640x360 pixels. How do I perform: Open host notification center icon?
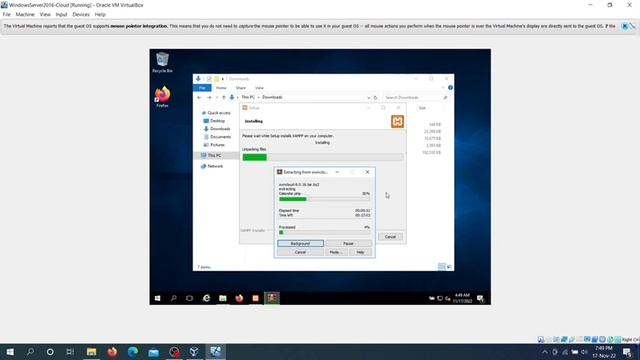pyautogui.click(x=627, y=352)
